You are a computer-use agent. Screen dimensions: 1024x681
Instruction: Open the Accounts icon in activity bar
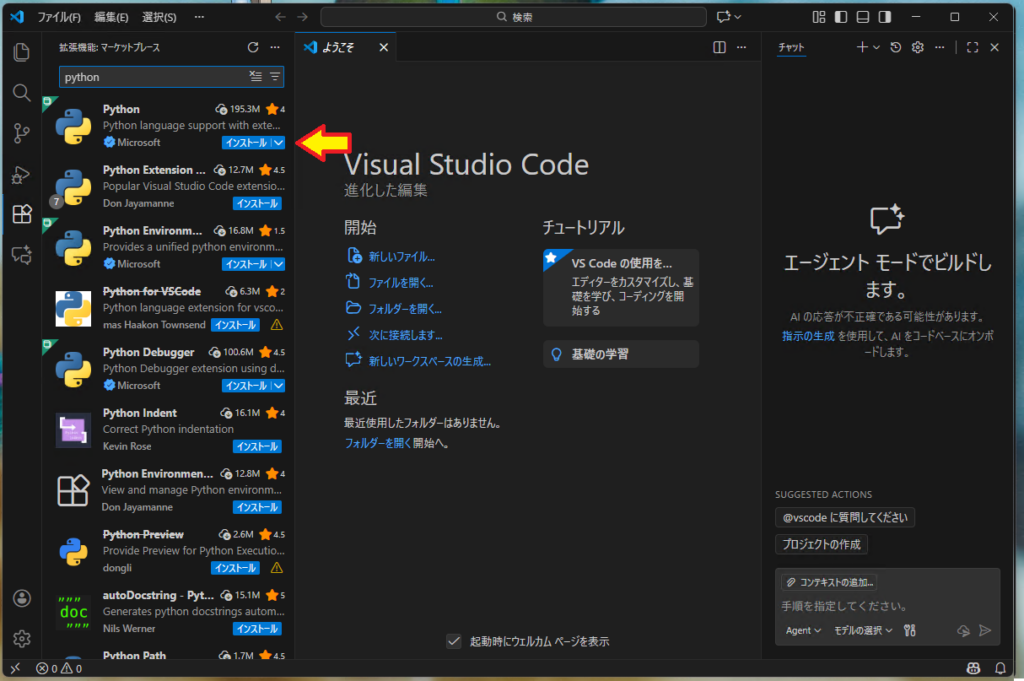click(21, 598)
